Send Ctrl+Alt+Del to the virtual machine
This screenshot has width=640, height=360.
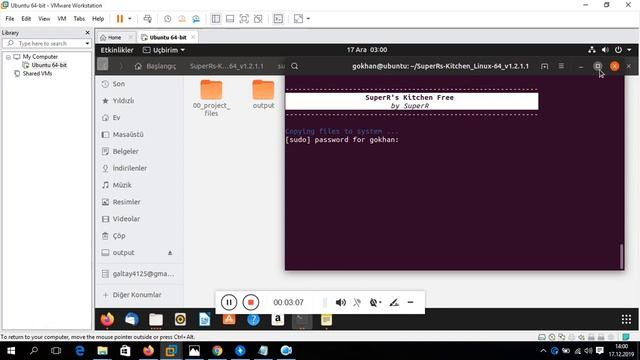coord(148,19)
